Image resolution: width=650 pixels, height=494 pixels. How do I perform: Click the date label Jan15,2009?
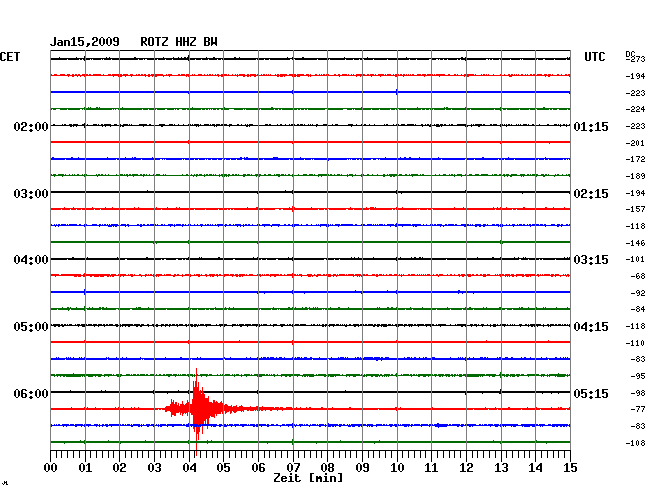coord(85,42)
